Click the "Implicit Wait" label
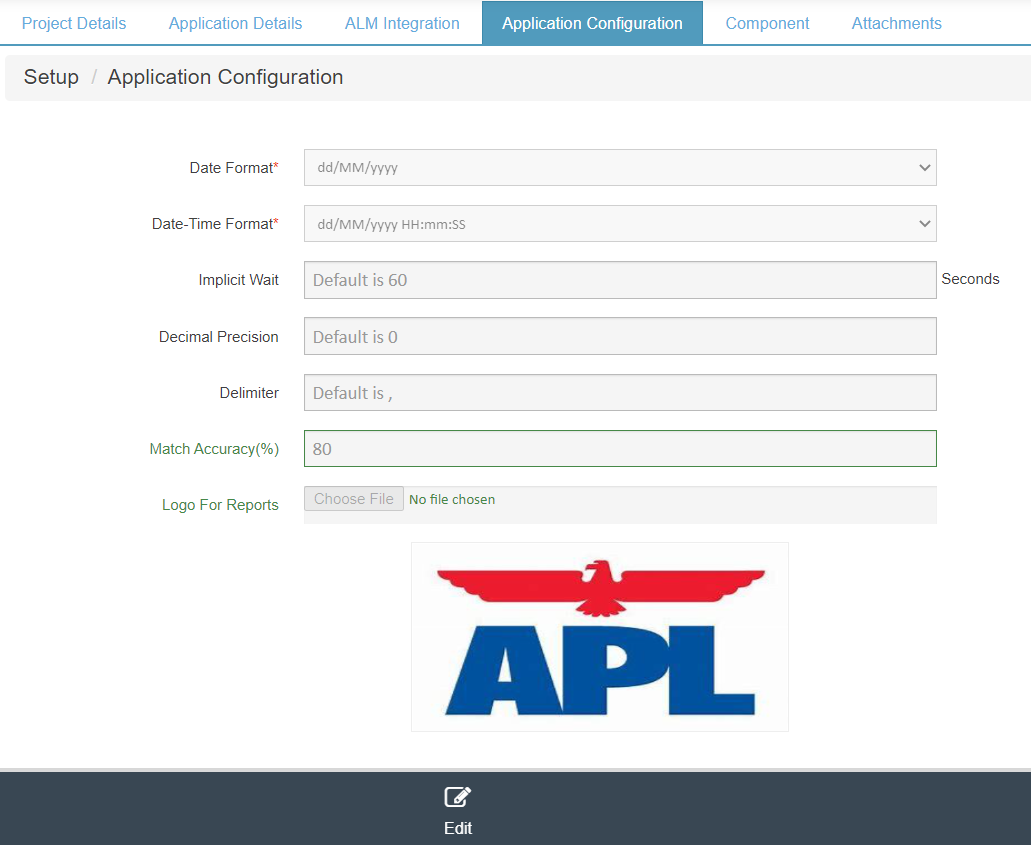 click(239, 280)
